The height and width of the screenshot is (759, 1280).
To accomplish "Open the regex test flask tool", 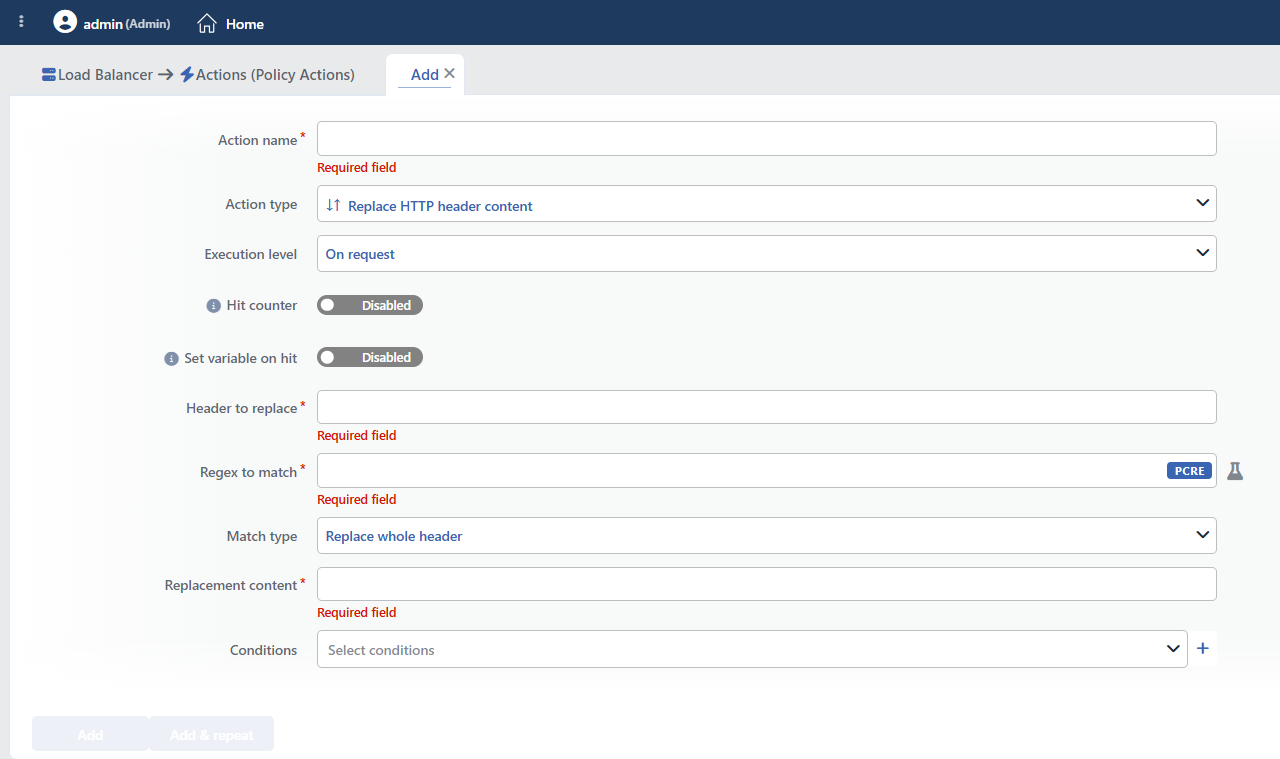I will coord(1235,471).
